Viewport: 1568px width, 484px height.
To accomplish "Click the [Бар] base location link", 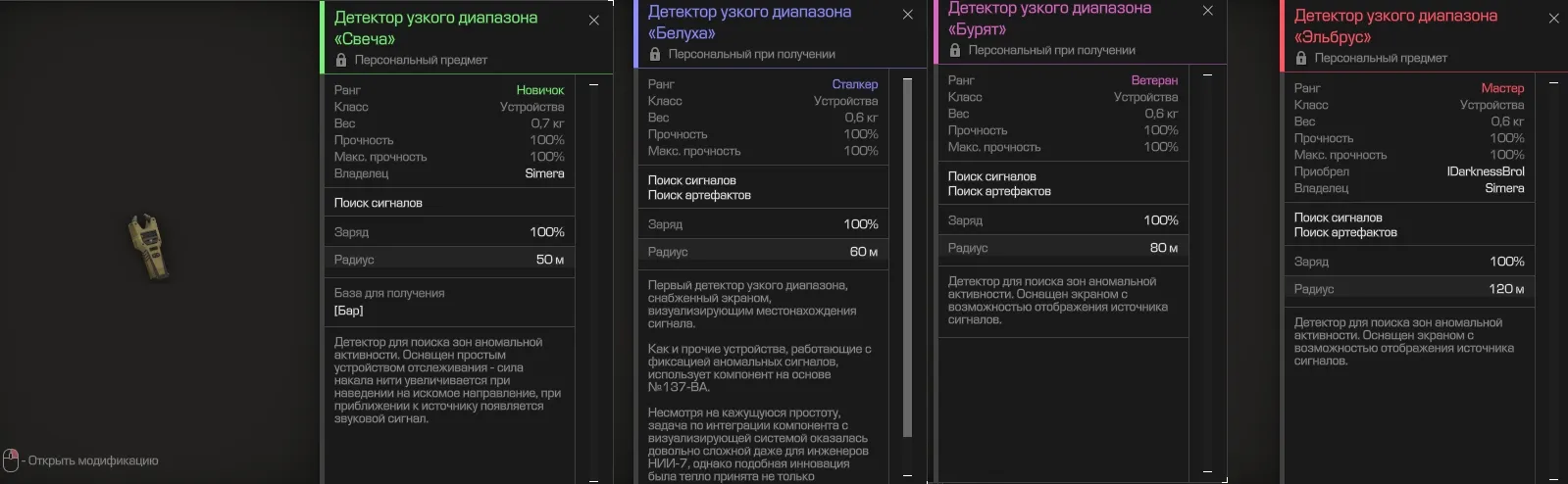I will (x=348, y=311).
